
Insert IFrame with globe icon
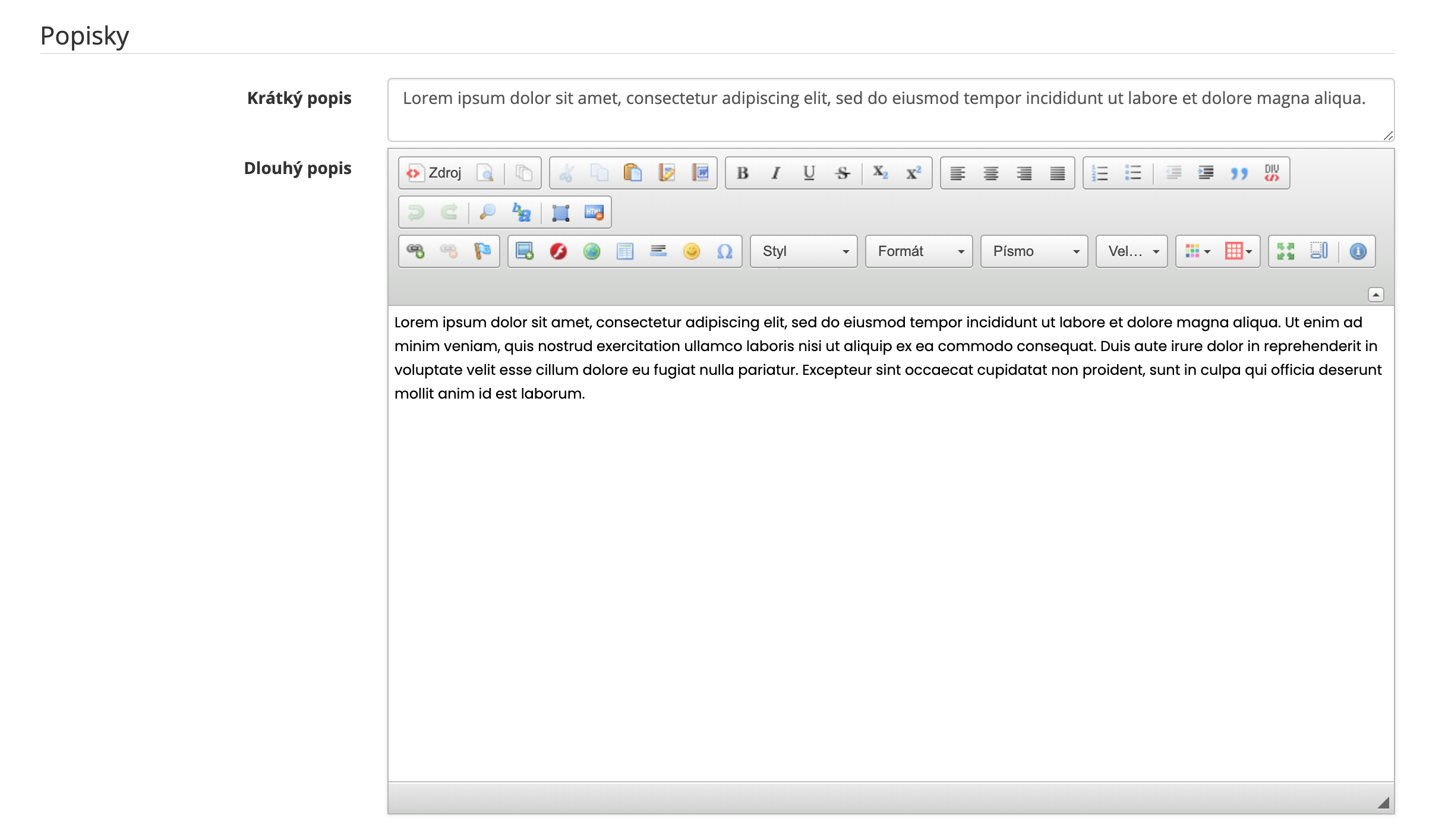(592, 251)
